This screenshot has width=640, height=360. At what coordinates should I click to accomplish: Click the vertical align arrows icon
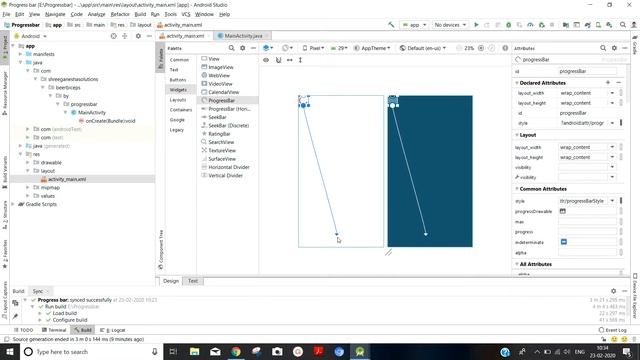pos(300,60)
